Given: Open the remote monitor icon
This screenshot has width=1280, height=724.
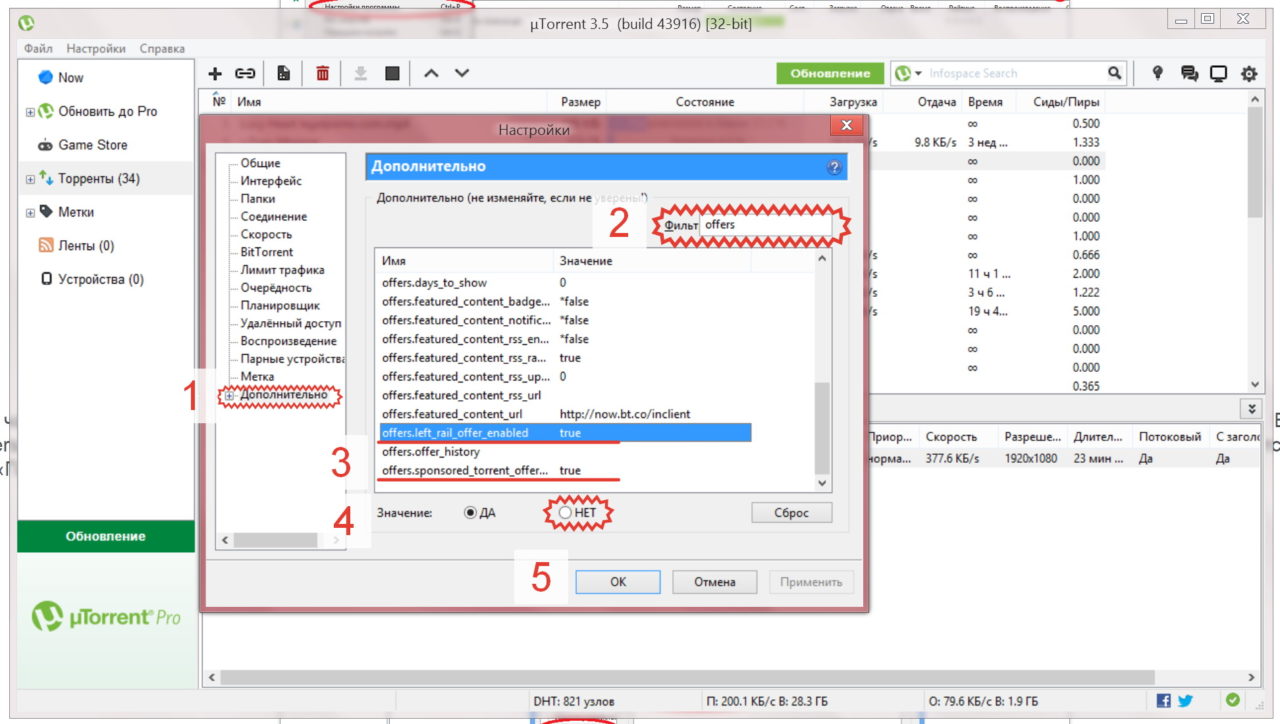Looking at the screenshot, I should click(x=1219, y=73).
